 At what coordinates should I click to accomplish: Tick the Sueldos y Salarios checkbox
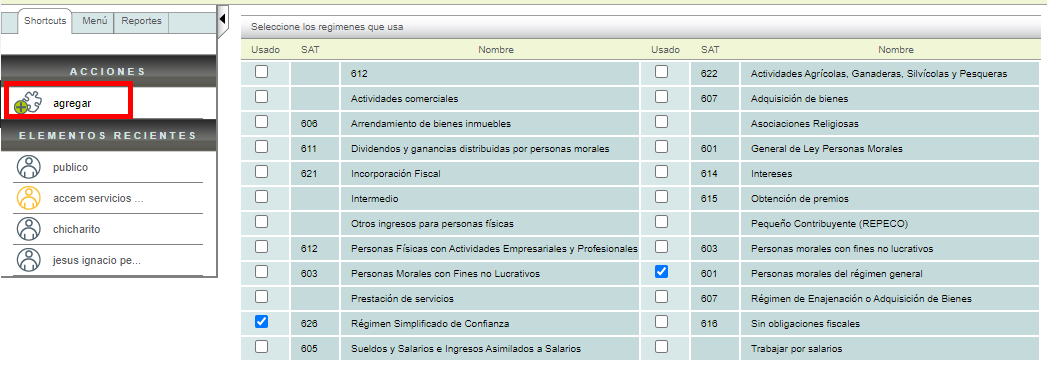pyautogui.click(x=262, y=346)
